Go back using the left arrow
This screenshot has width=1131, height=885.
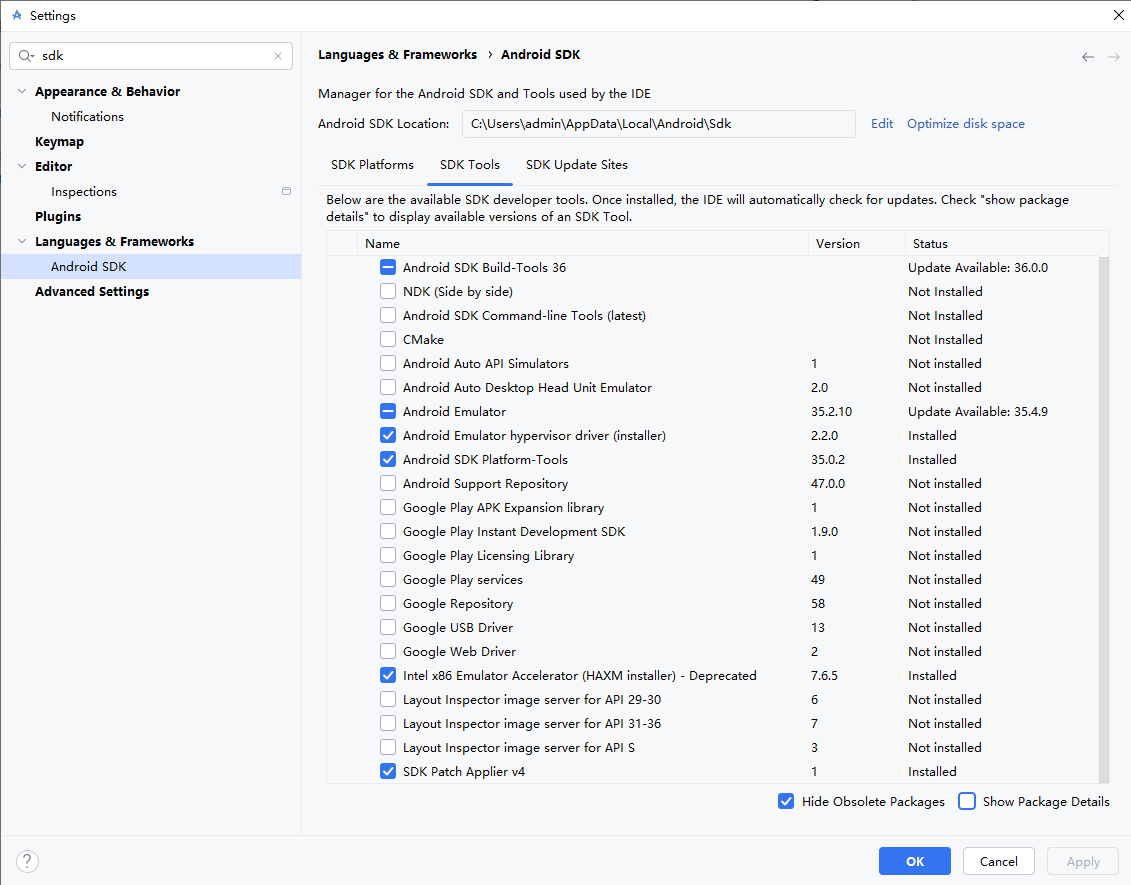tap(1088, 57)
